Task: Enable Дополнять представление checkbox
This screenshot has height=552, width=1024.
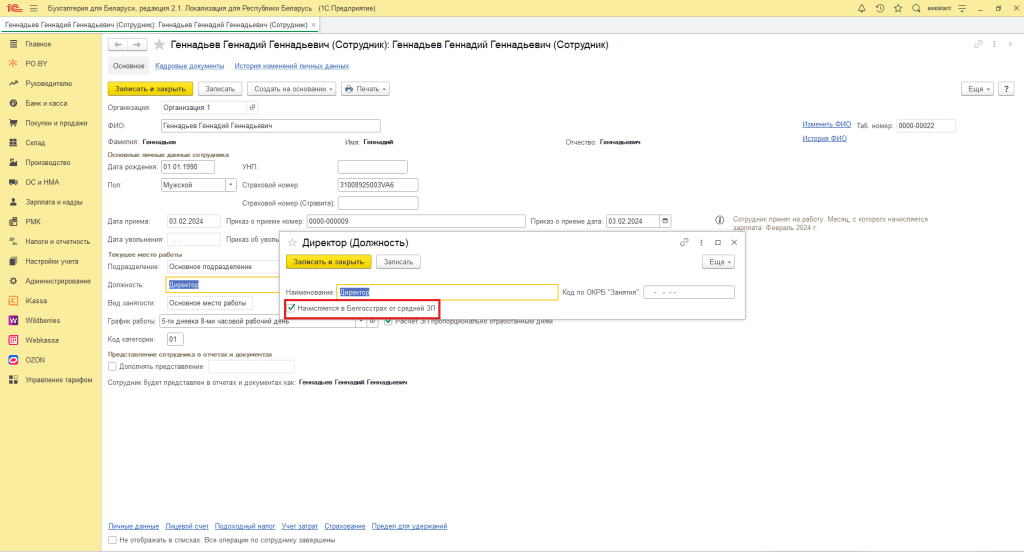Action: (112, 366)
